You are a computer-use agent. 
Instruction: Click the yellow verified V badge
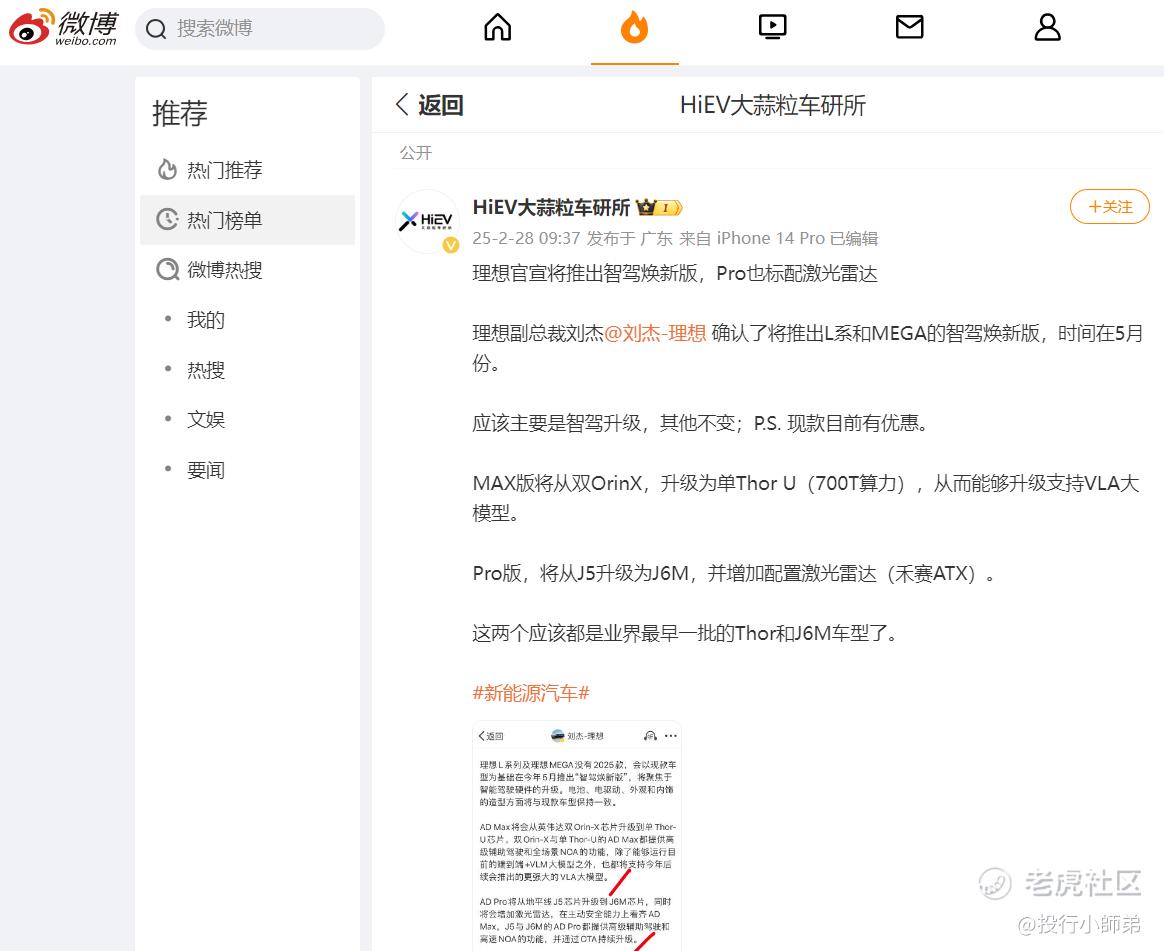(451, 246)
